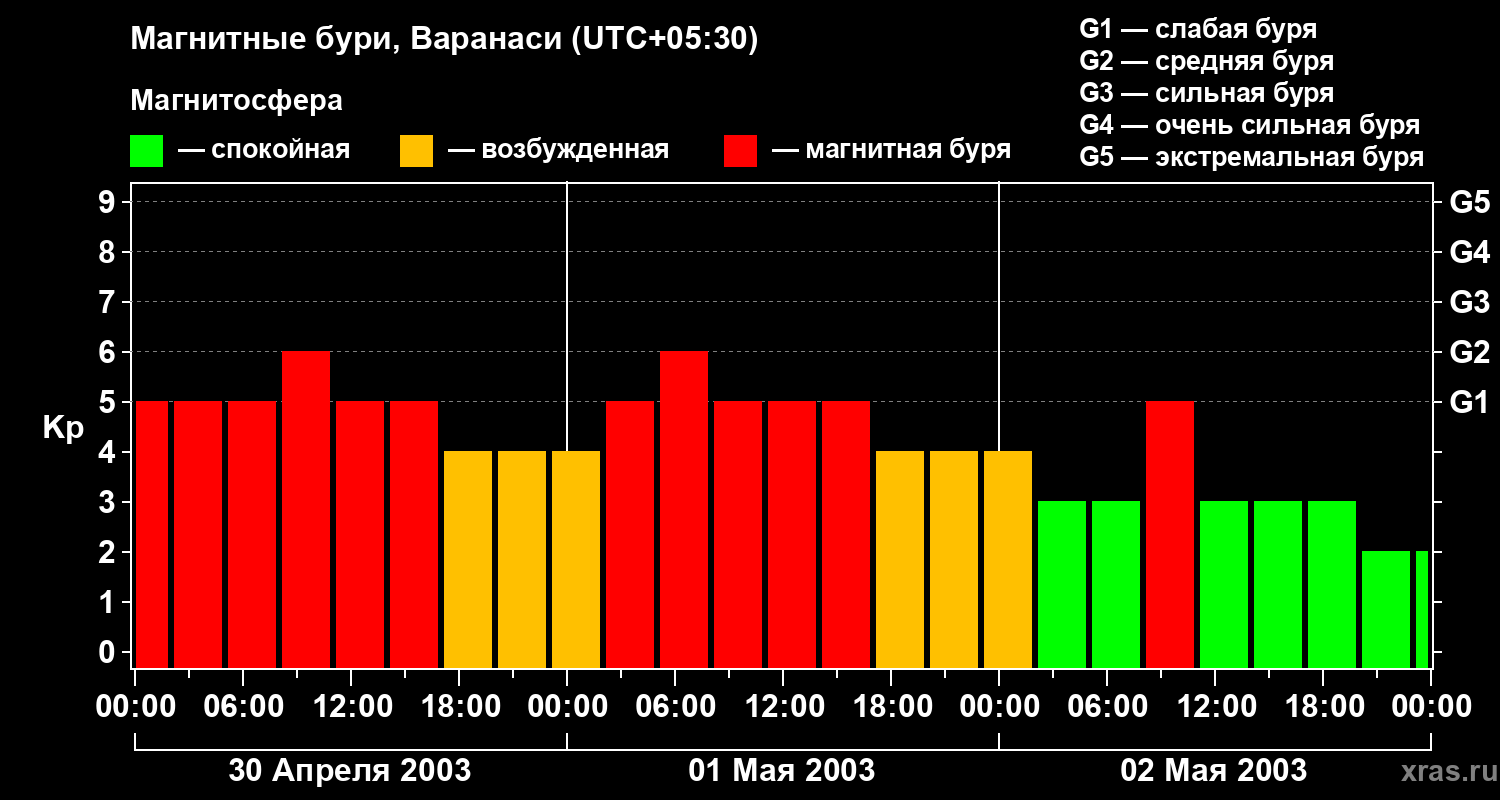Viewport: 1500px width, 800px height.
Task: Click the G5 label on the right axis
Action: [x=1470, y=202]
